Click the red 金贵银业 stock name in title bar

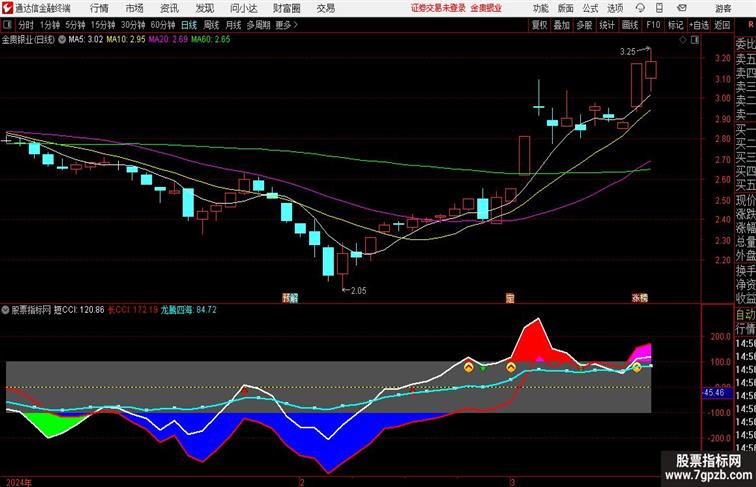pyautogui.click(x=486, y=8)
